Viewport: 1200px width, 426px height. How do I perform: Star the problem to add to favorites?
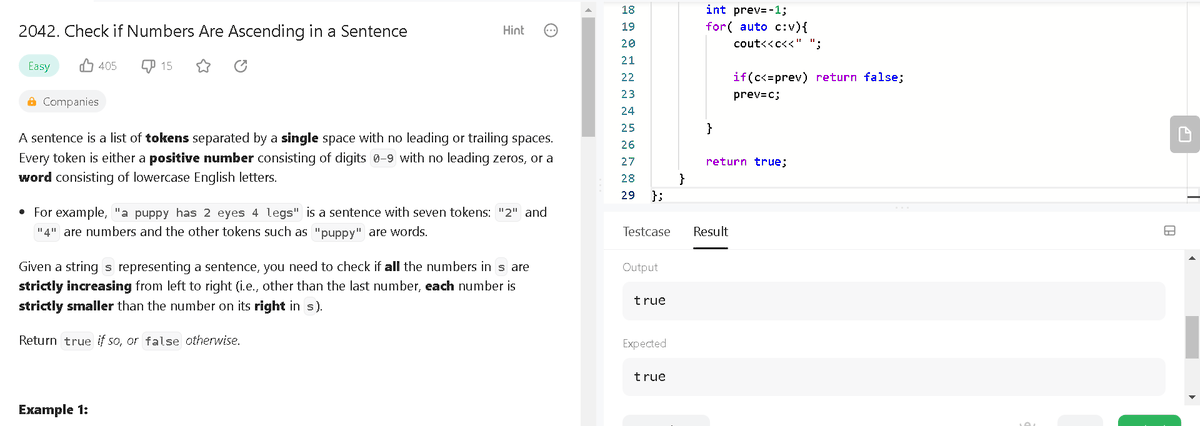point(204,66)
